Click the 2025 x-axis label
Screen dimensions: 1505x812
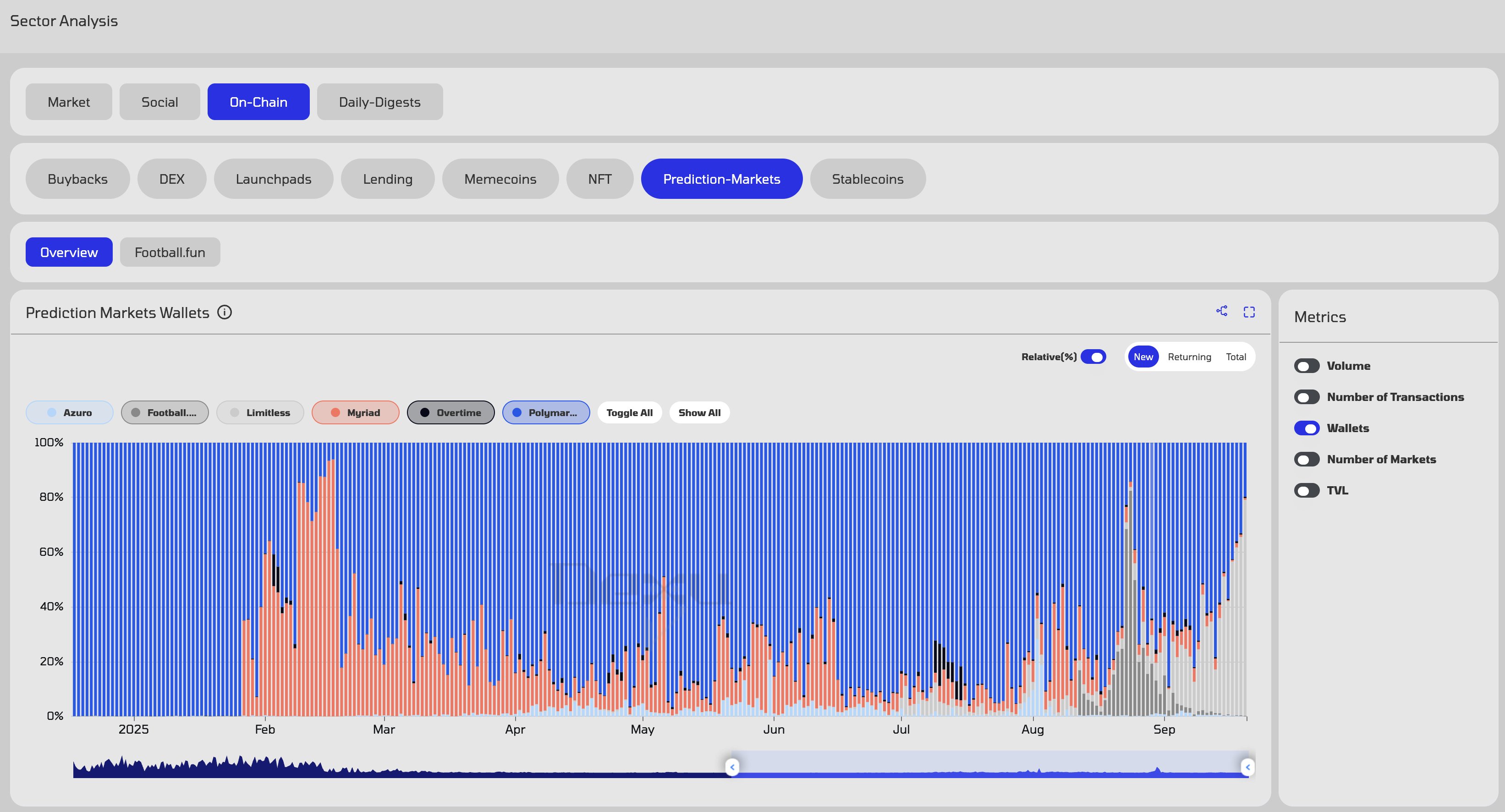(x=133, y=730)
